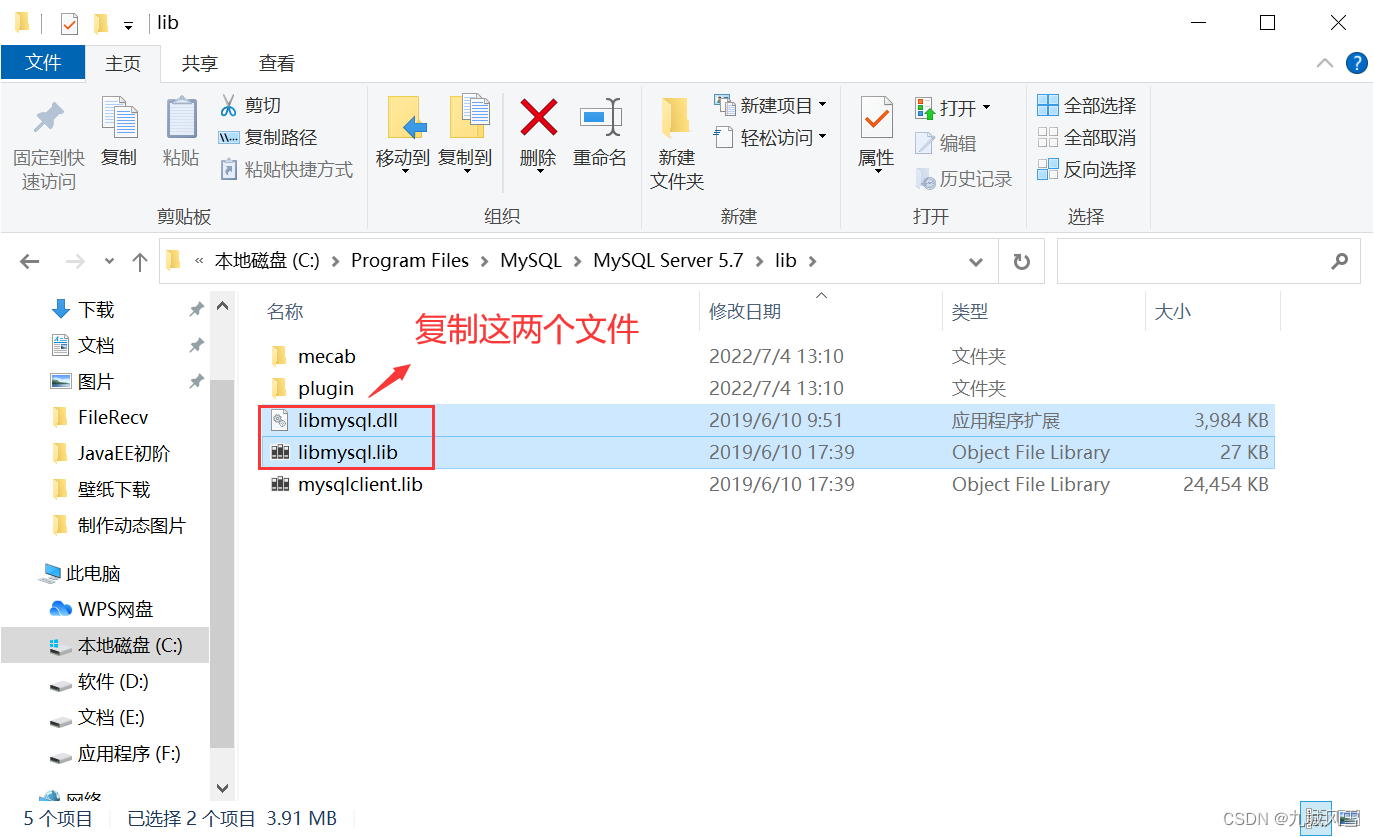Open Documents (文档) quick access item

[x=96, y=345]
